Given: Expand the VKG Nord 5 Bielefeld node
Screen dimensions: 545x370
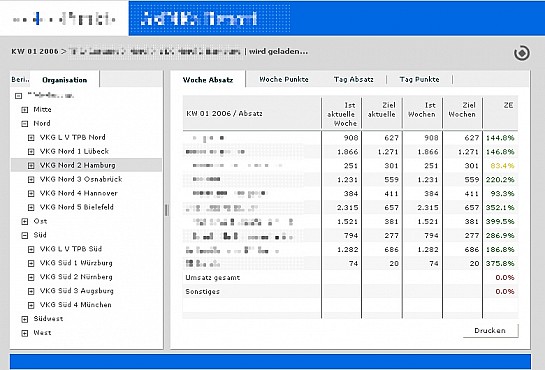Looking at the screenshot, I should coord(31,207).
